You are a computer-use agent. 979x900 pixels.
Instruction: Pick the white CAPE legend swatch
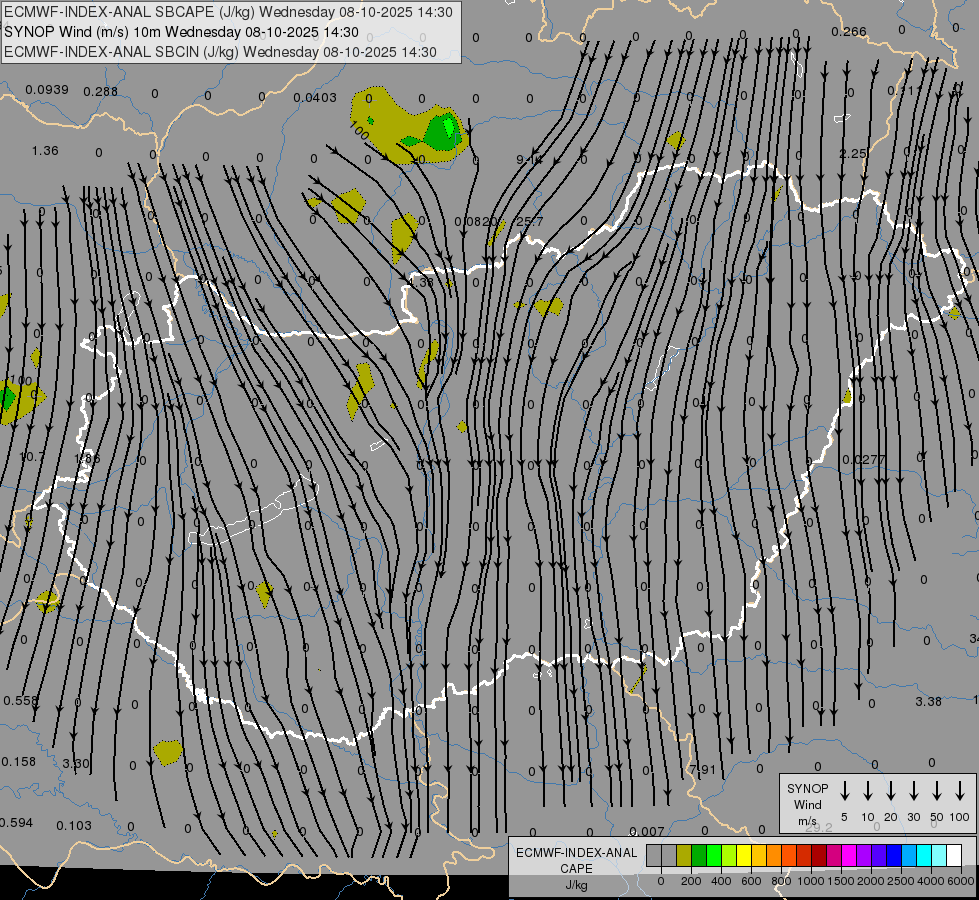(953, 856)
